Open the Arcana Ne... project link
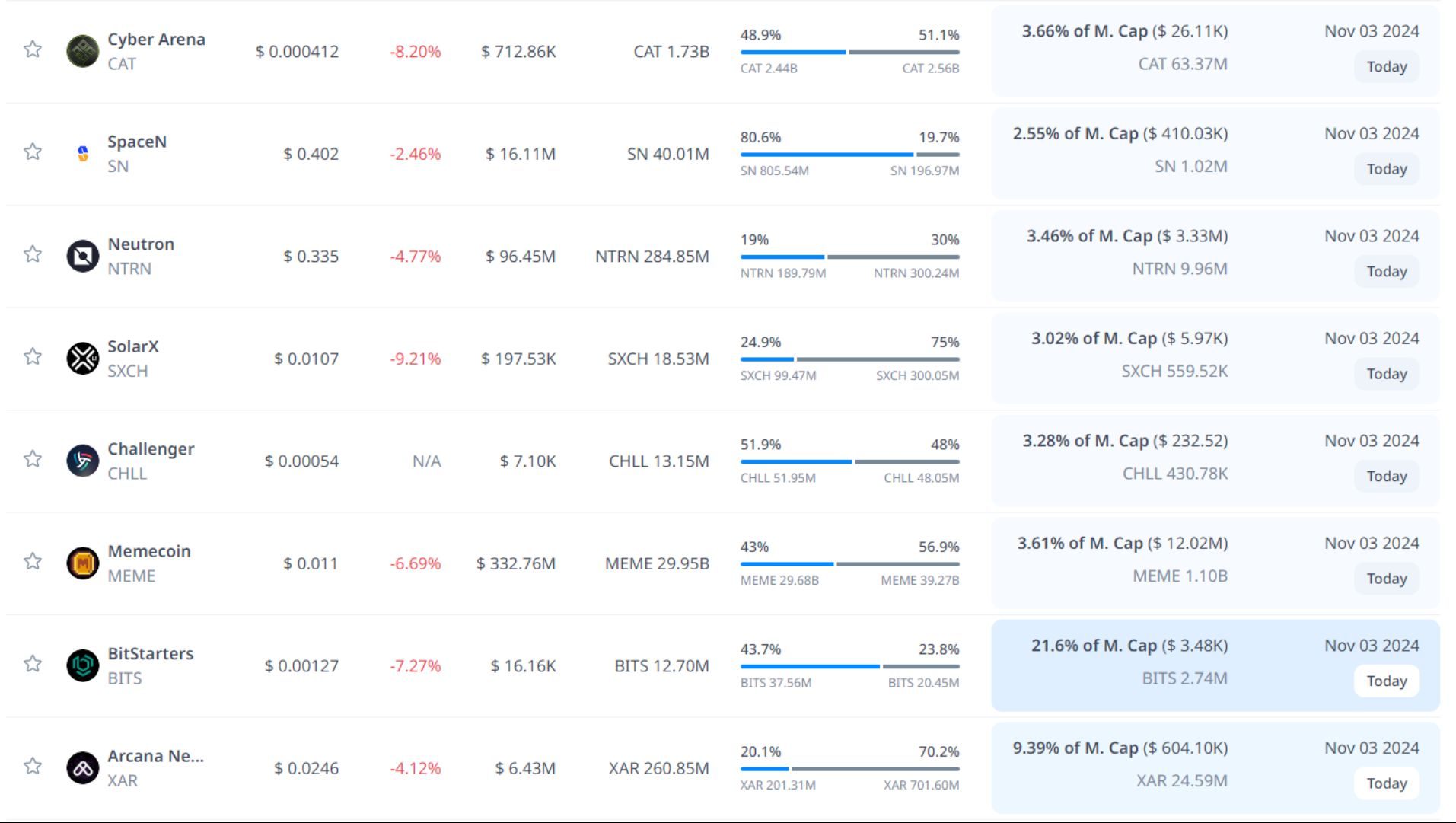1456x823 pixels. [155, 756]
